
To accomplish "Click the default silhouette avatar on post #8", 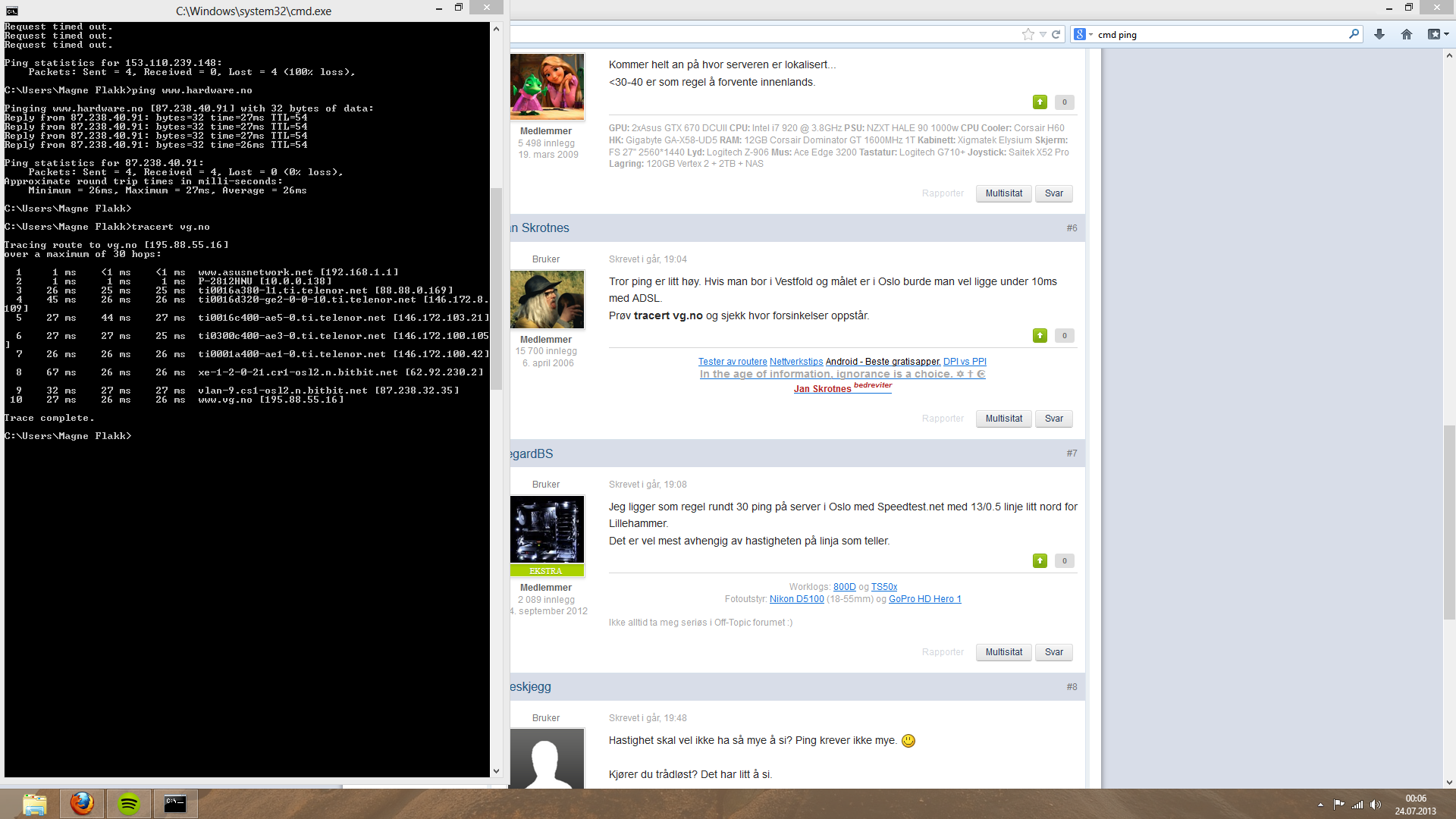I will [547, 759].
